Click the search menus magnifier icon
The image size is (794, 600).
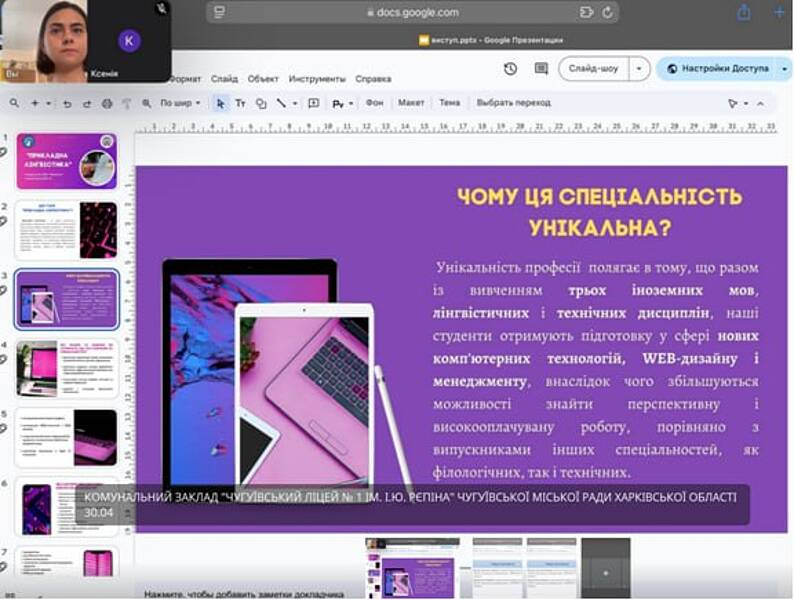(14, 103)
